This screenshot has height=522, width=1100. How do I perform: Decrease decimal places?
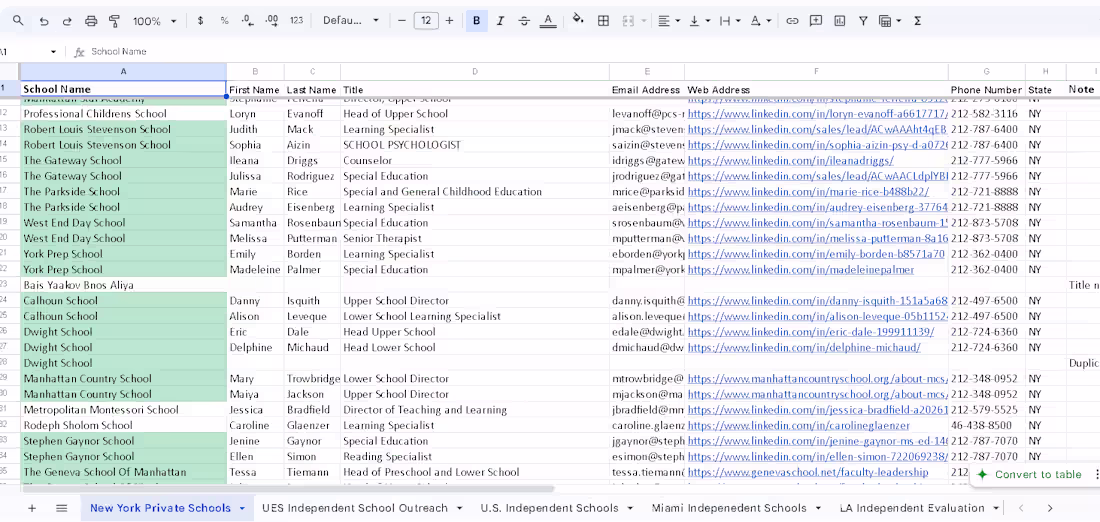coord(248,21)
